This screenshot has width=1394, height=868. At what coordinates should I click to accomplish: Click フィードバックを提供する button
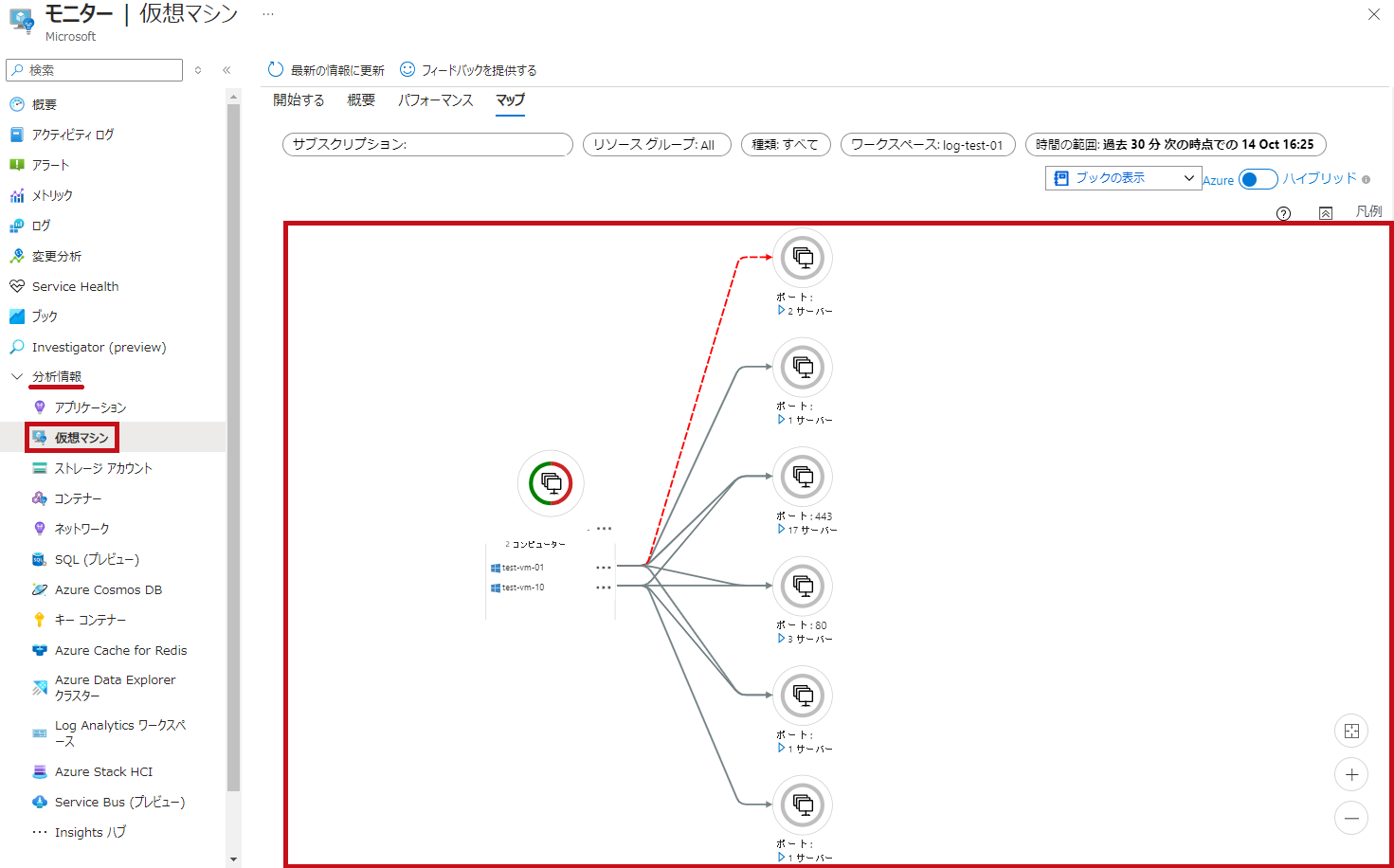pyautogui.click(x=468, y=70)
